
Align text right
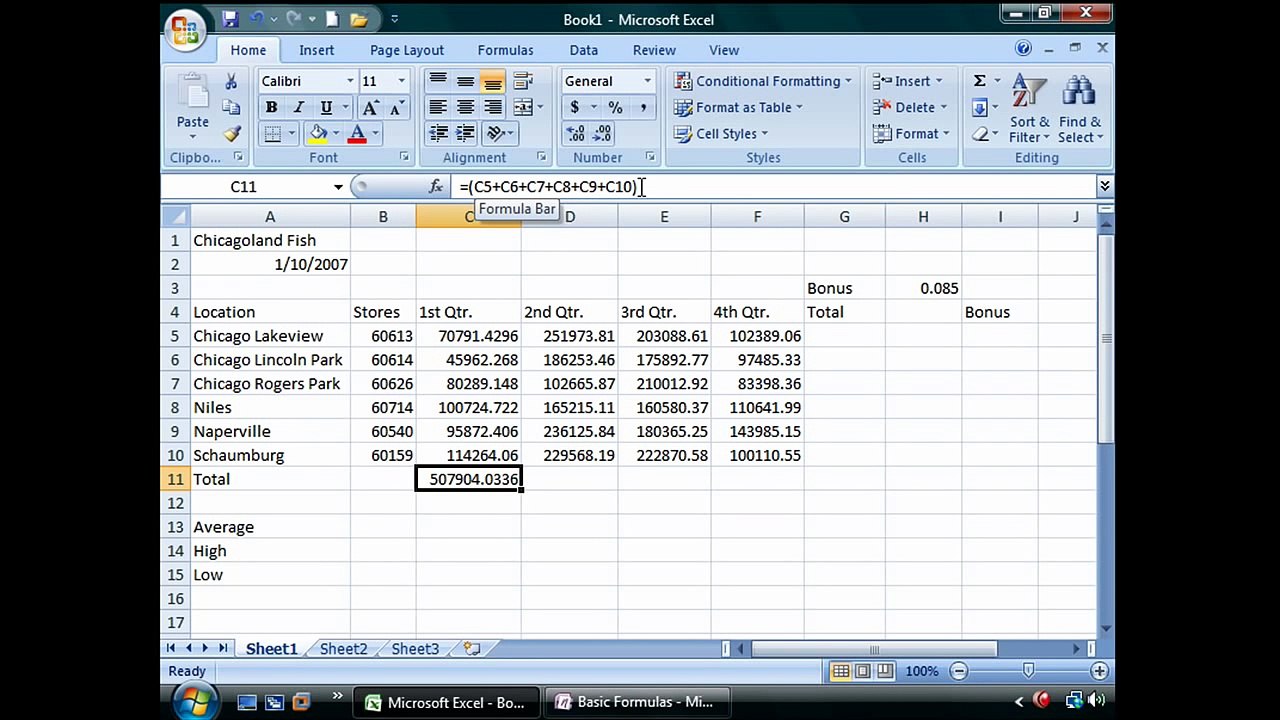tap(493, 108)
